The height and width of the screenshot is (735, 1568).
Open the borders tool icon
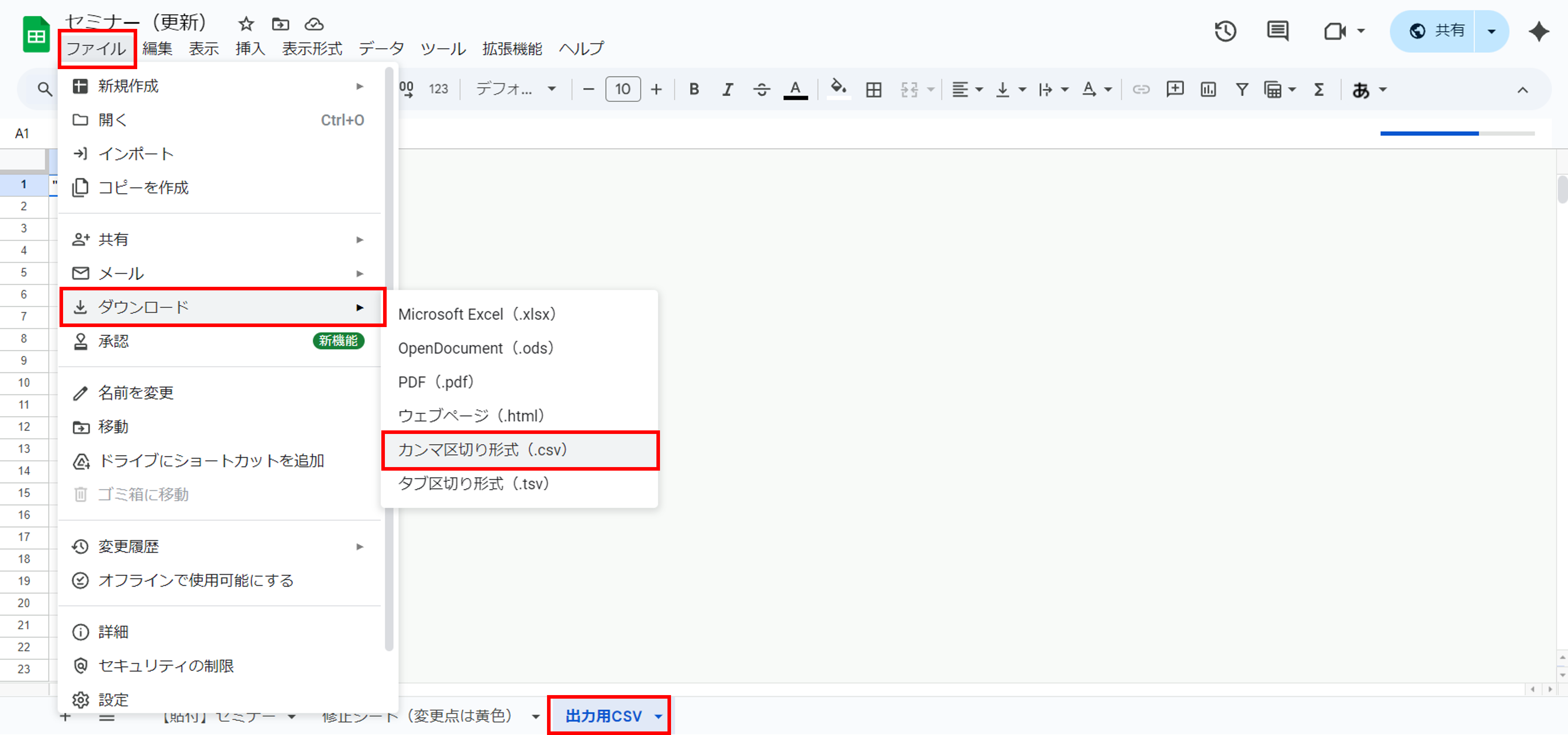(873, 89)
